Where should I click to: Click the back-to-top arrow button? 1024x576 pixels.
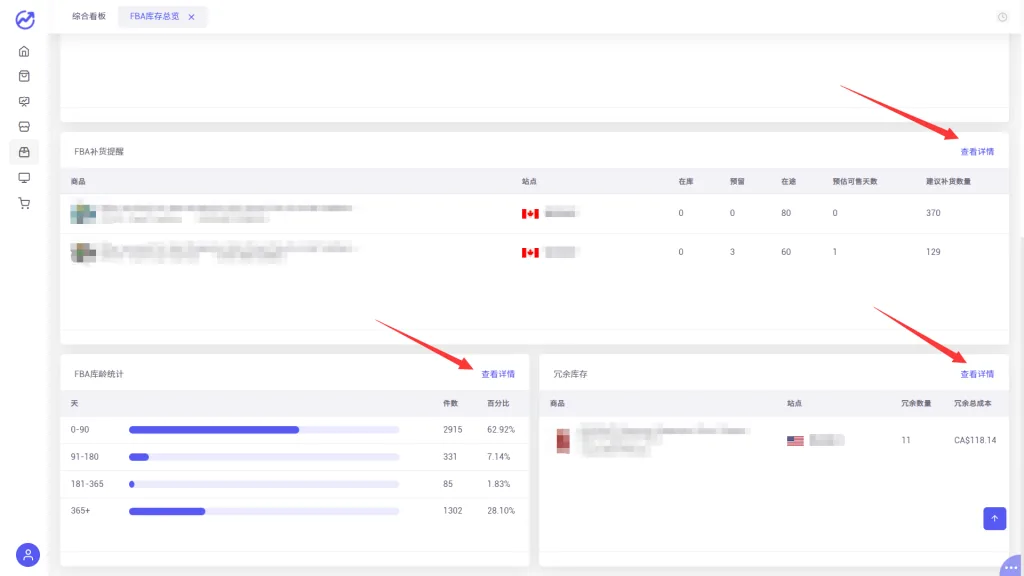click(995, 519)
